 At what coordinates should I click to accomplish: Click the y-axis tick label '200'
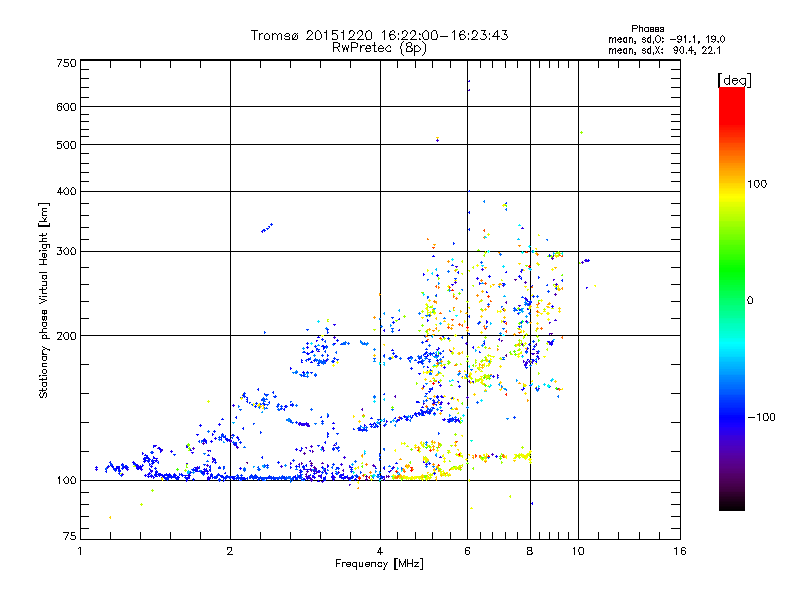pos(67,336)
